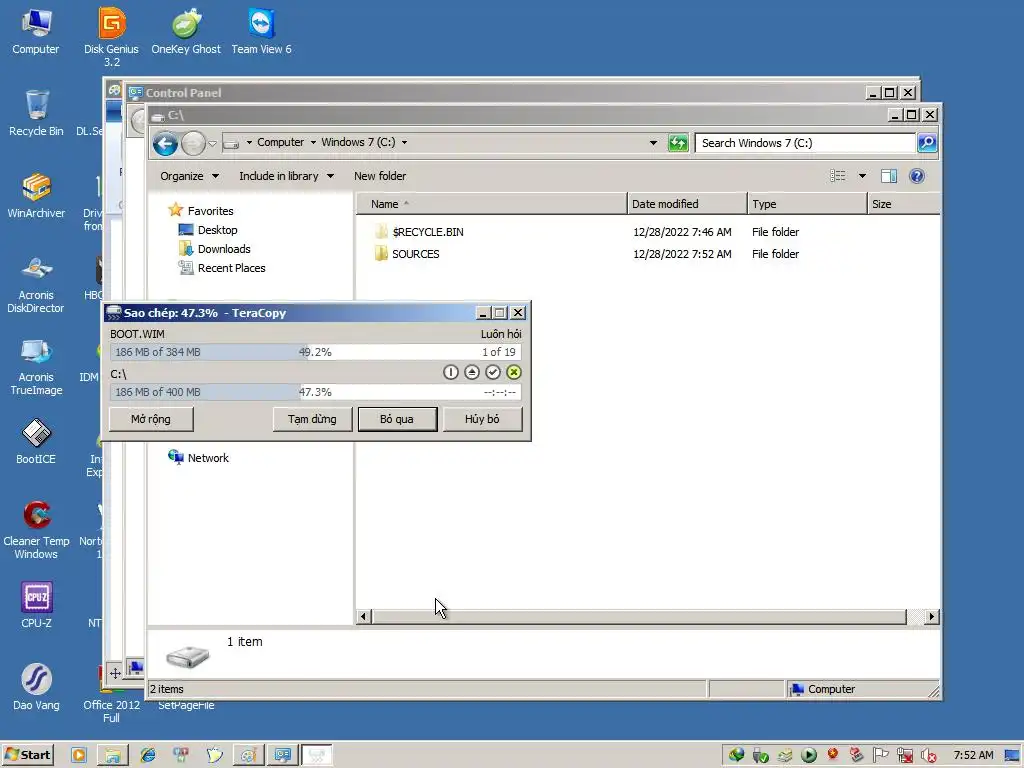Open the Organize menu
This screenshot has width=1024, height=768.
189,176
